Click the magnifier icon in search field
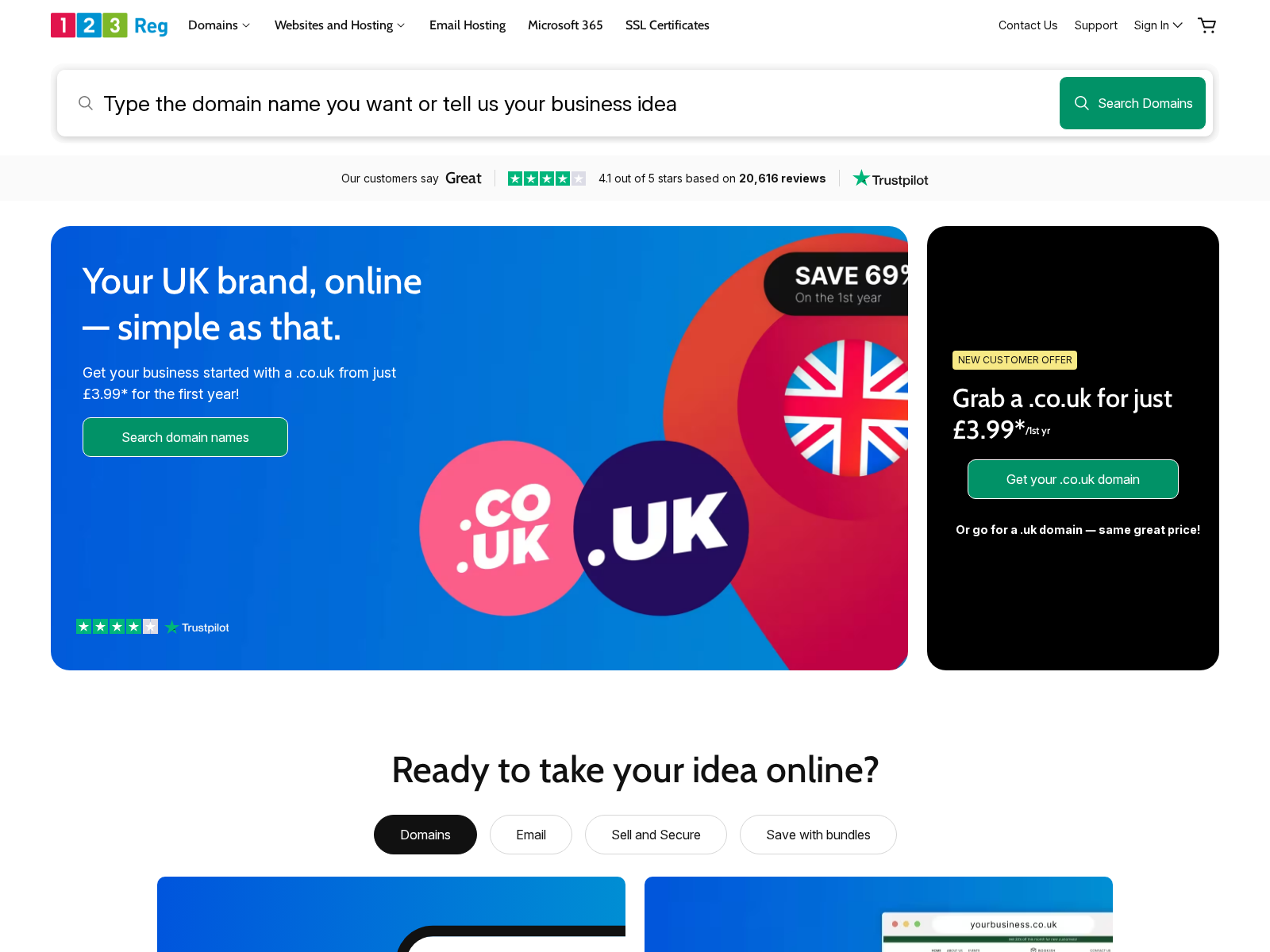The height and width of the screenshot is (952, 1270). (86, 103)
